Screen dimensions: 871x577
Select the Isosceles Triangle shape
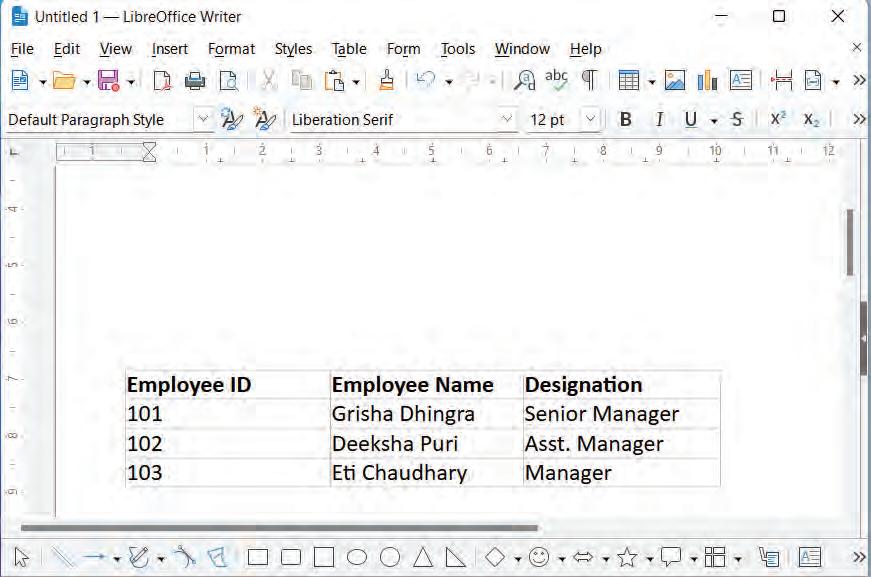click(423, 557)
